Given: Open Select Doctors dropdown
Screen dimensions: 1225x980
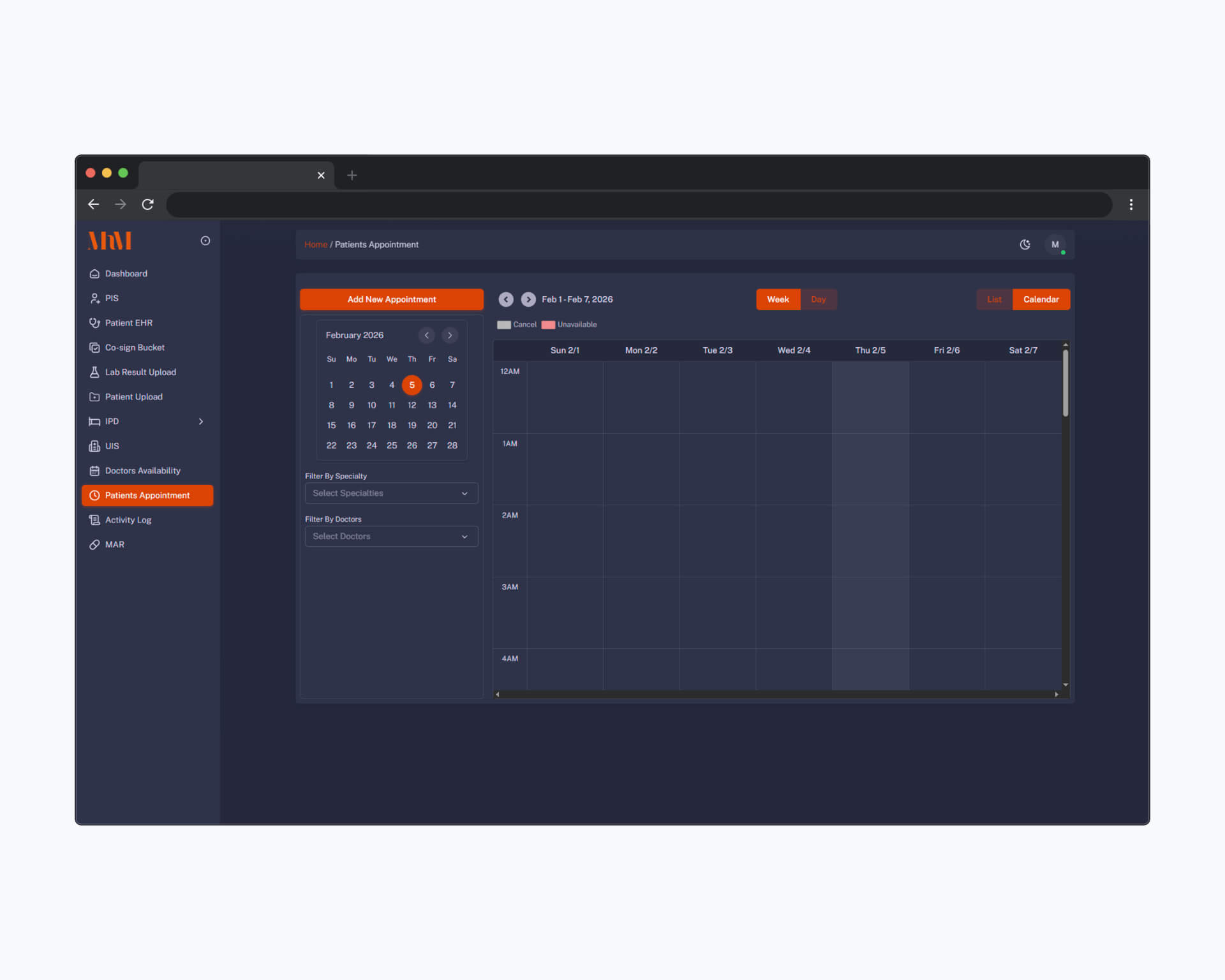Looking at the screenshot, I should tap(391, 537).
